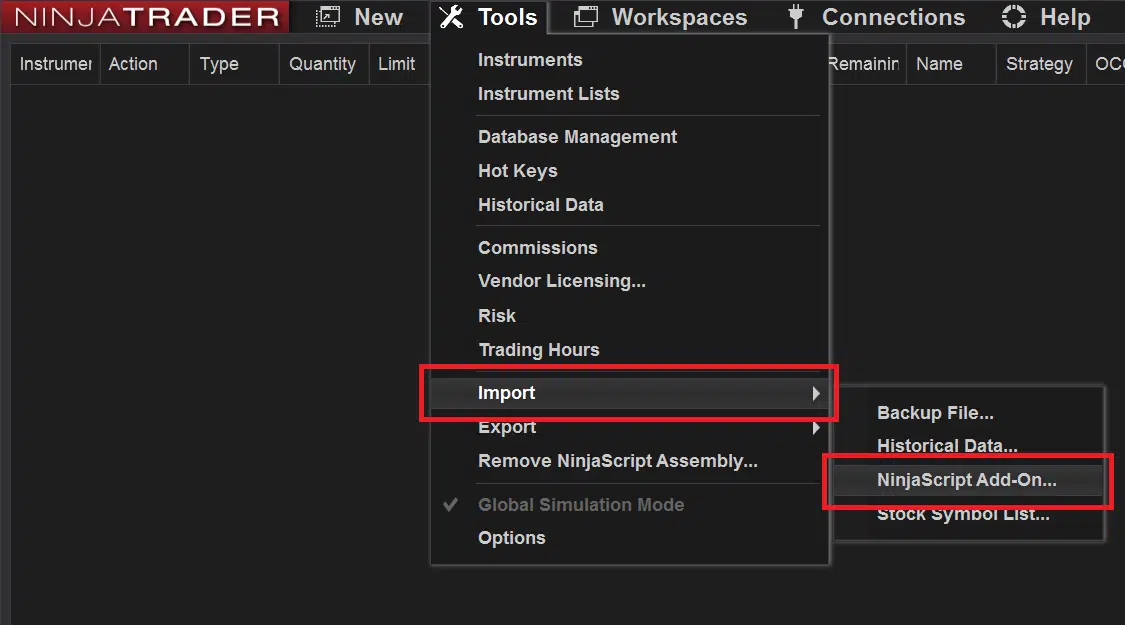Open Options from Tools menu
The width and height of the screenshot is (1125, 625).
(x=512, y=538)
